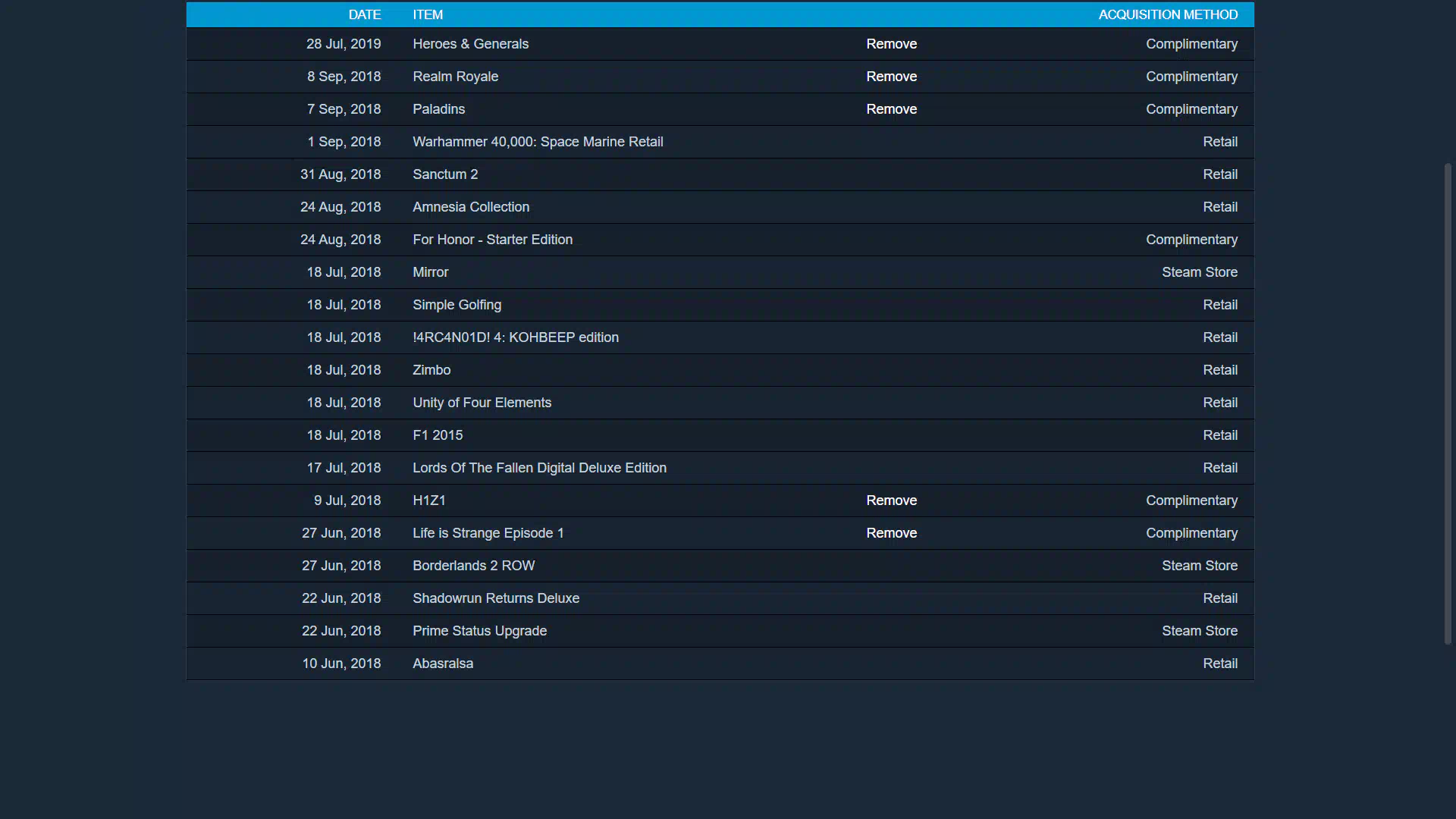
Task: Select For Honor - Starter Edition entry
Action: [x=492, y=240]
